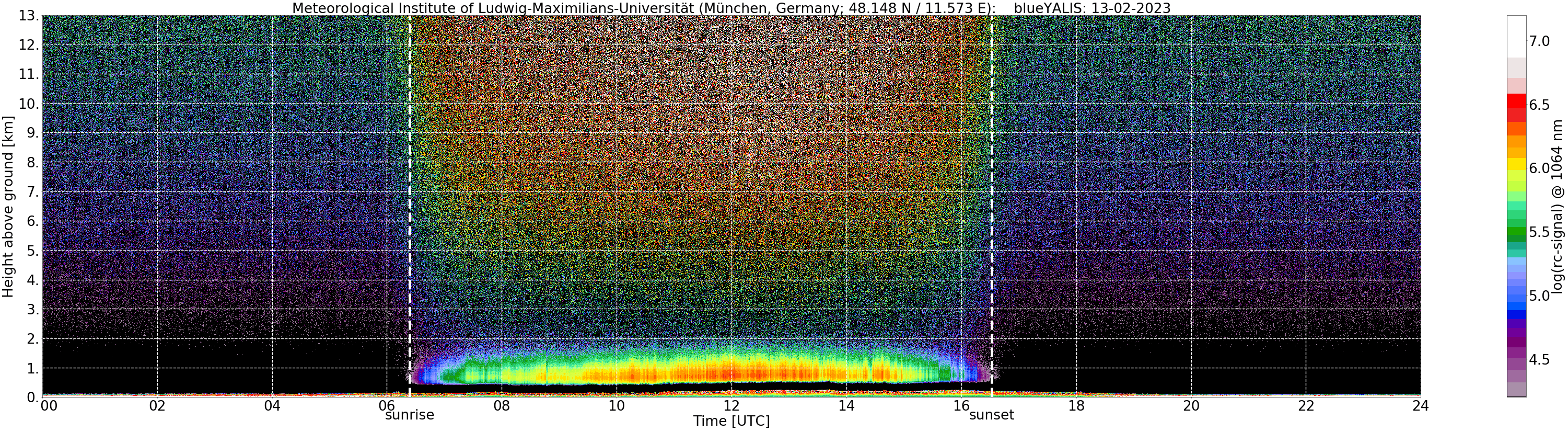
Task: Click the time axis tick label 18
Action: pyautogui.click(x=1076, y=406)
